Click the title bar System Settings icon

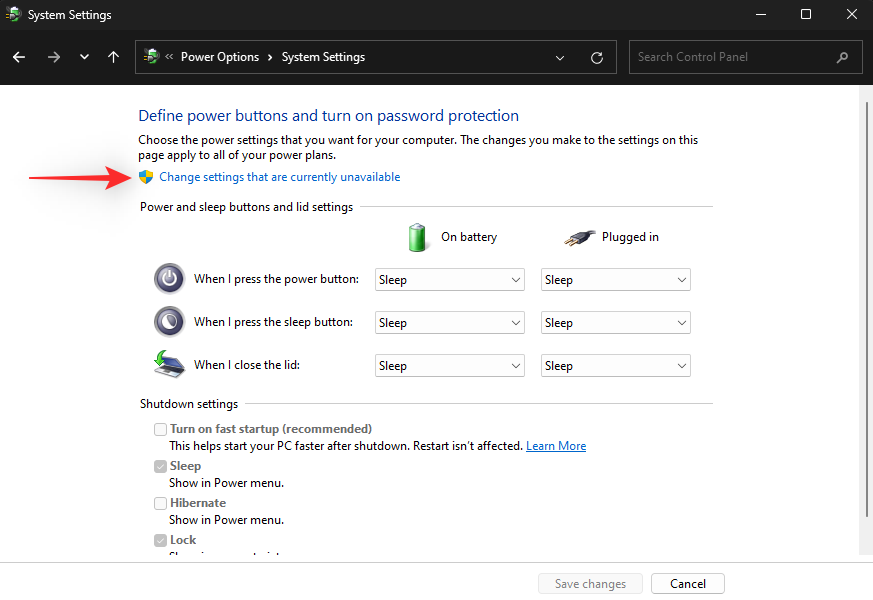coord(13,14)
